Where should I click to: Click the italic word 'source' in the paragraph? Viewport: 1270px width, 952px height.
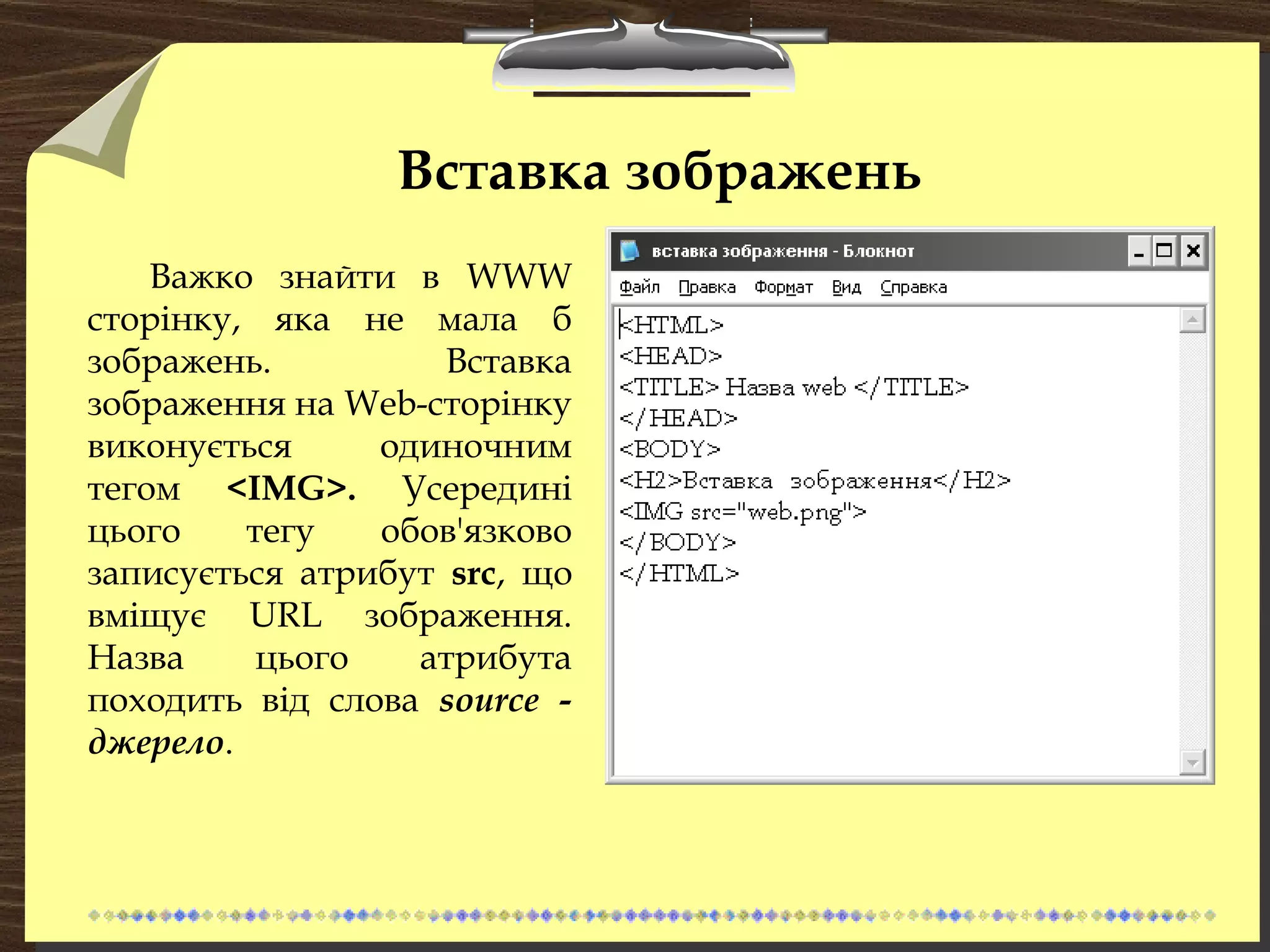489,701
